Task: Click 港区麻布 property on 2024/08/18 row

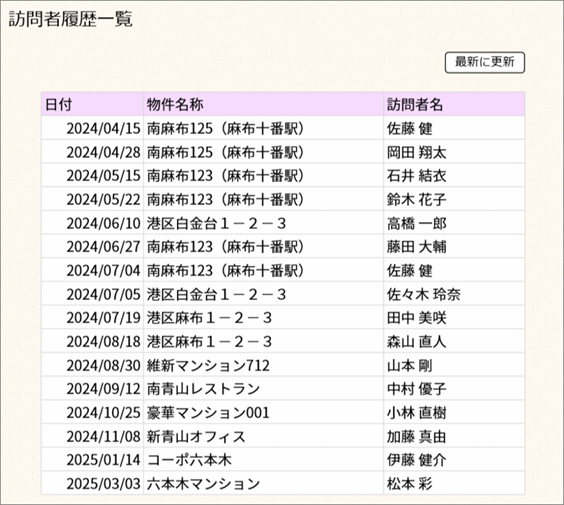Action: [209, 342]
